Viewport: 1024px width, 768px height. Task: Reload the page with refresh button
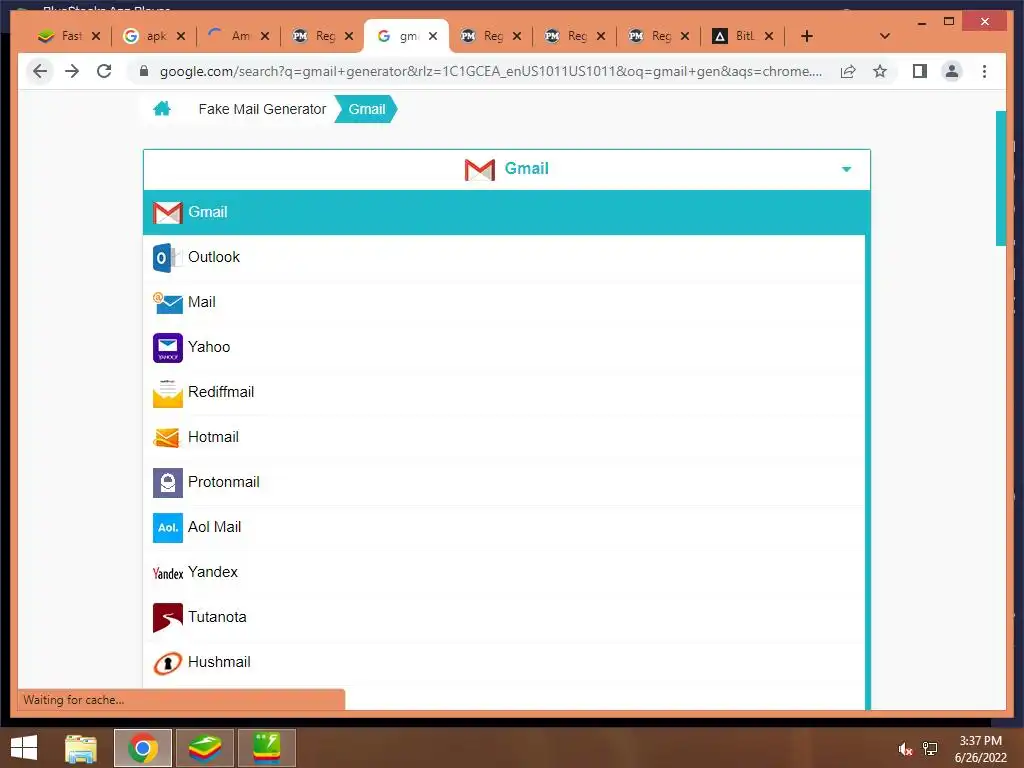104,71
